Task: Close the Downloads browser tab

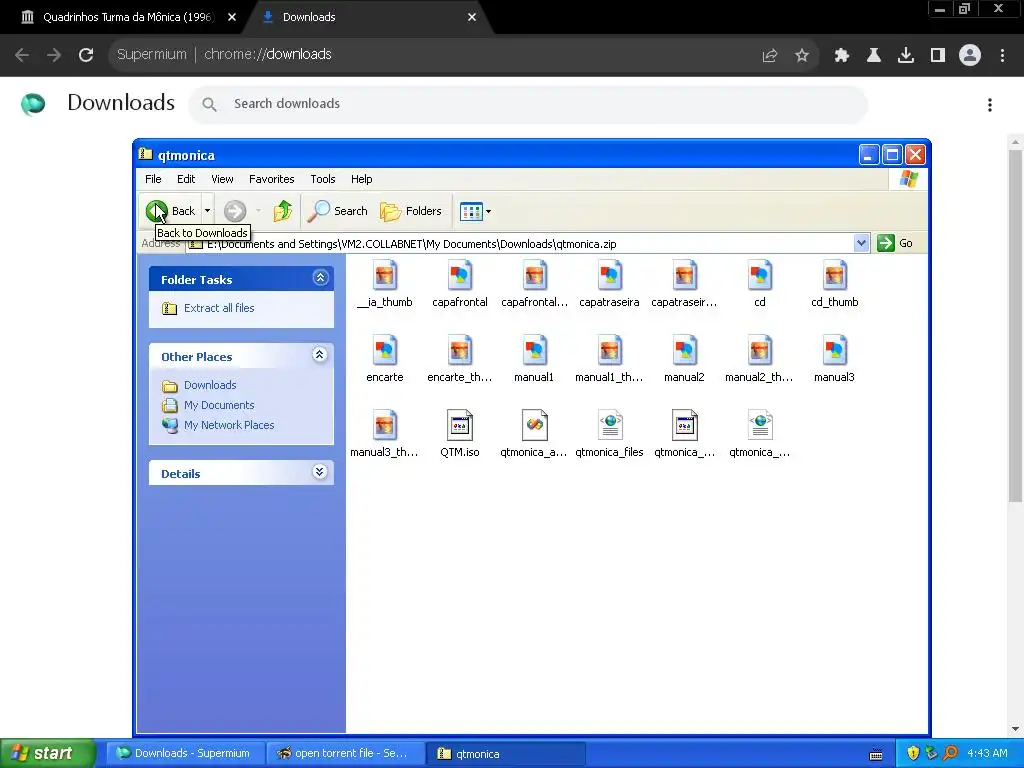Action: tap(472, 17)
